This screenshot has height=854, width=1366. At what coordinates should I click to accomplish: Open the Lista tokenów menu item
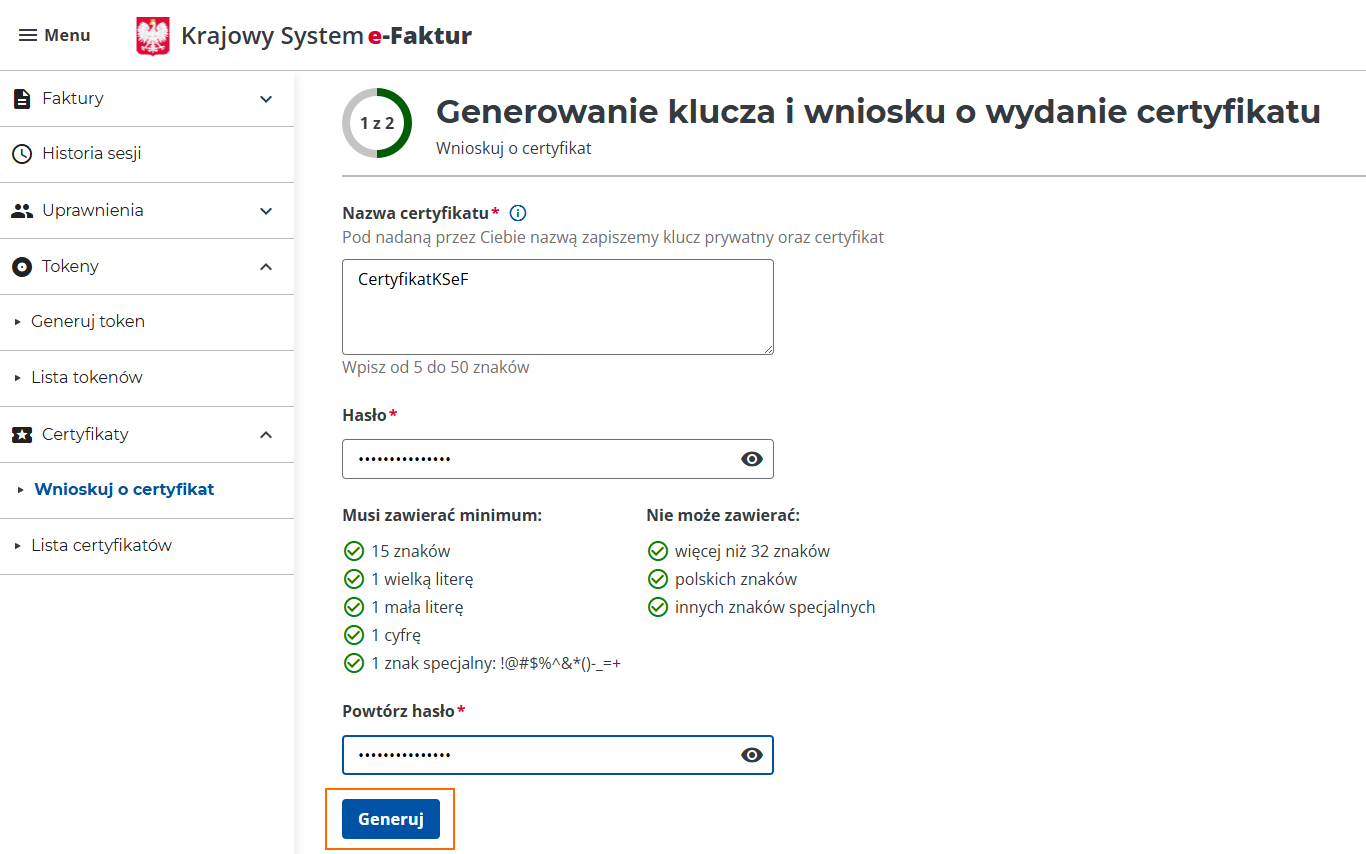click(87, 377)
